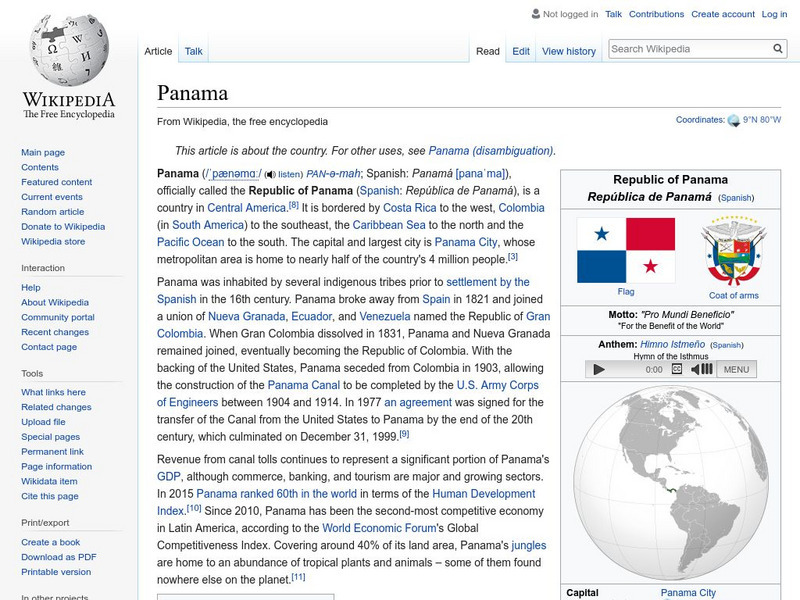This screenshot has height=600, width=800.
Task: Play the Himno Istmeño anthem audio
Action: click(x=599, y=369)
